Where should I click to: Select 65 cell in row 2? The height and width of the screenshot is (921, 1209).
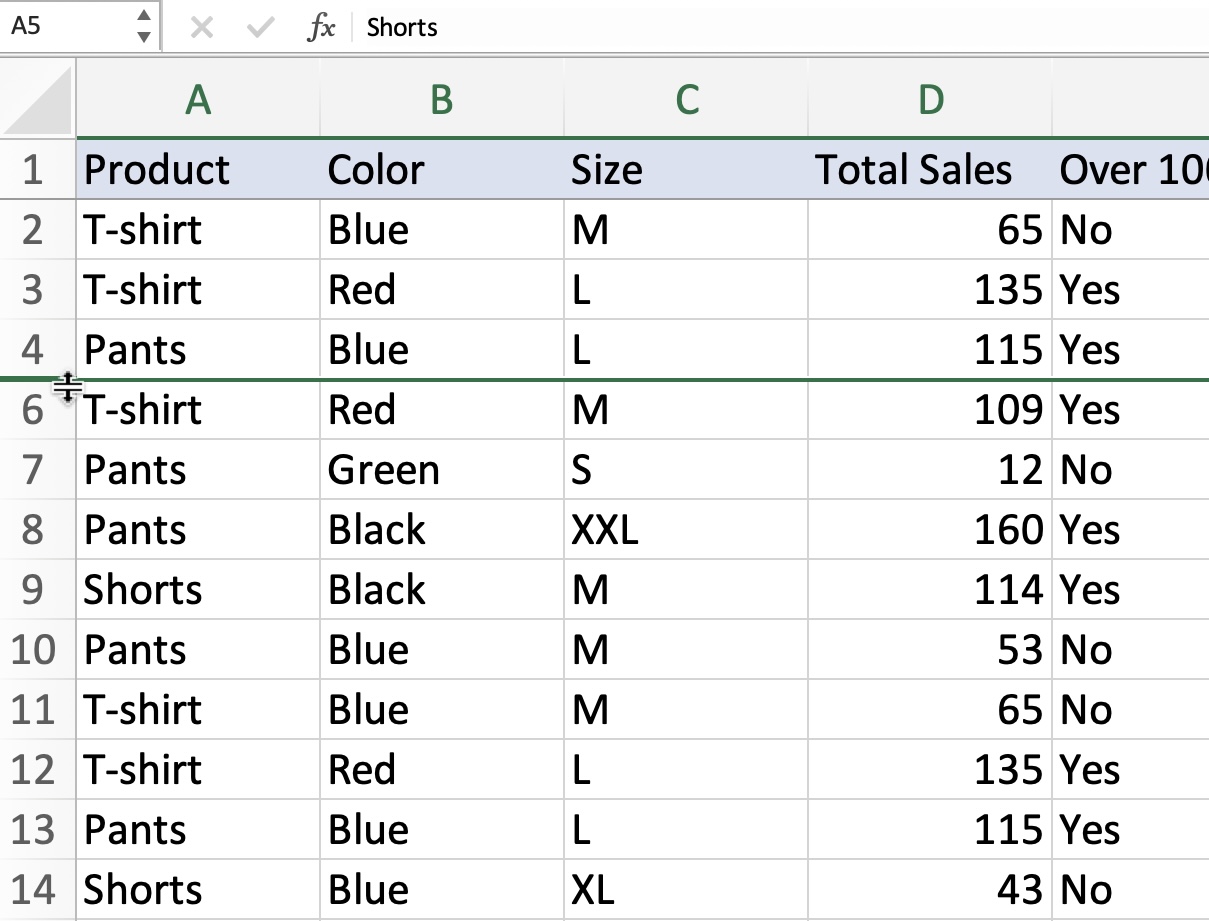point(930,229)
